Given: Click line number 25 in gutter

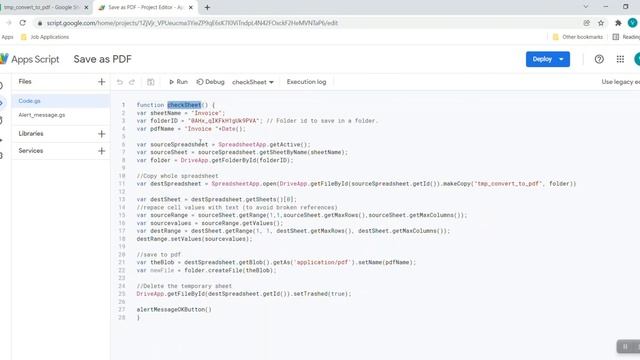Looking at the screenshot, I should (122, 294).
